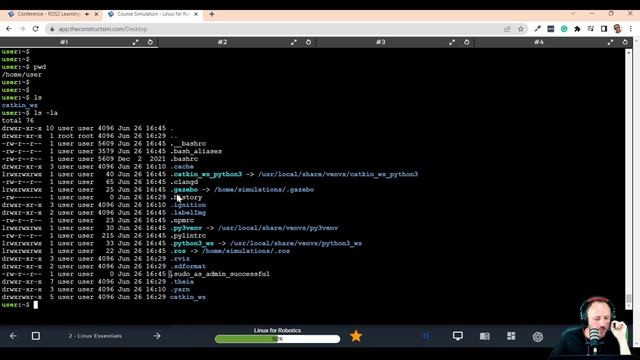Image resolution: width=640 pixels, height=360 pixels.
Task: Expand terminal #1 to fullscreen
Action: point(135,42)
